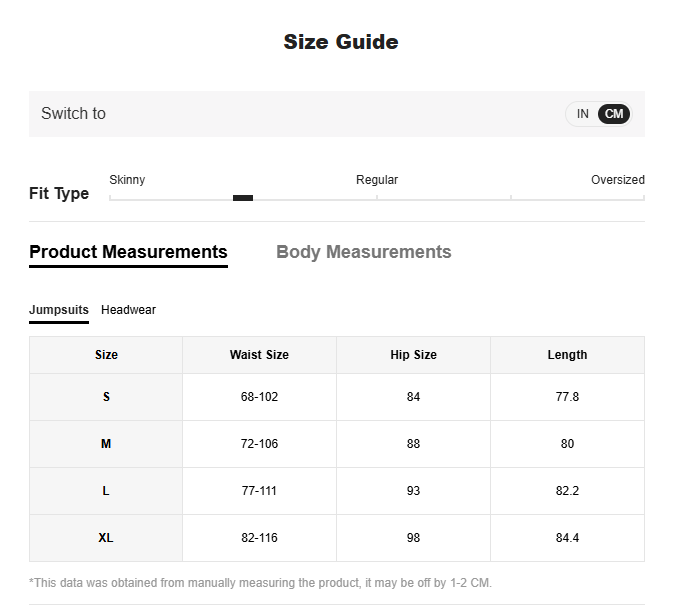This screenshot has width=676, height=609.
Task: Select the S size row
Action: click(x=106, y=397)
